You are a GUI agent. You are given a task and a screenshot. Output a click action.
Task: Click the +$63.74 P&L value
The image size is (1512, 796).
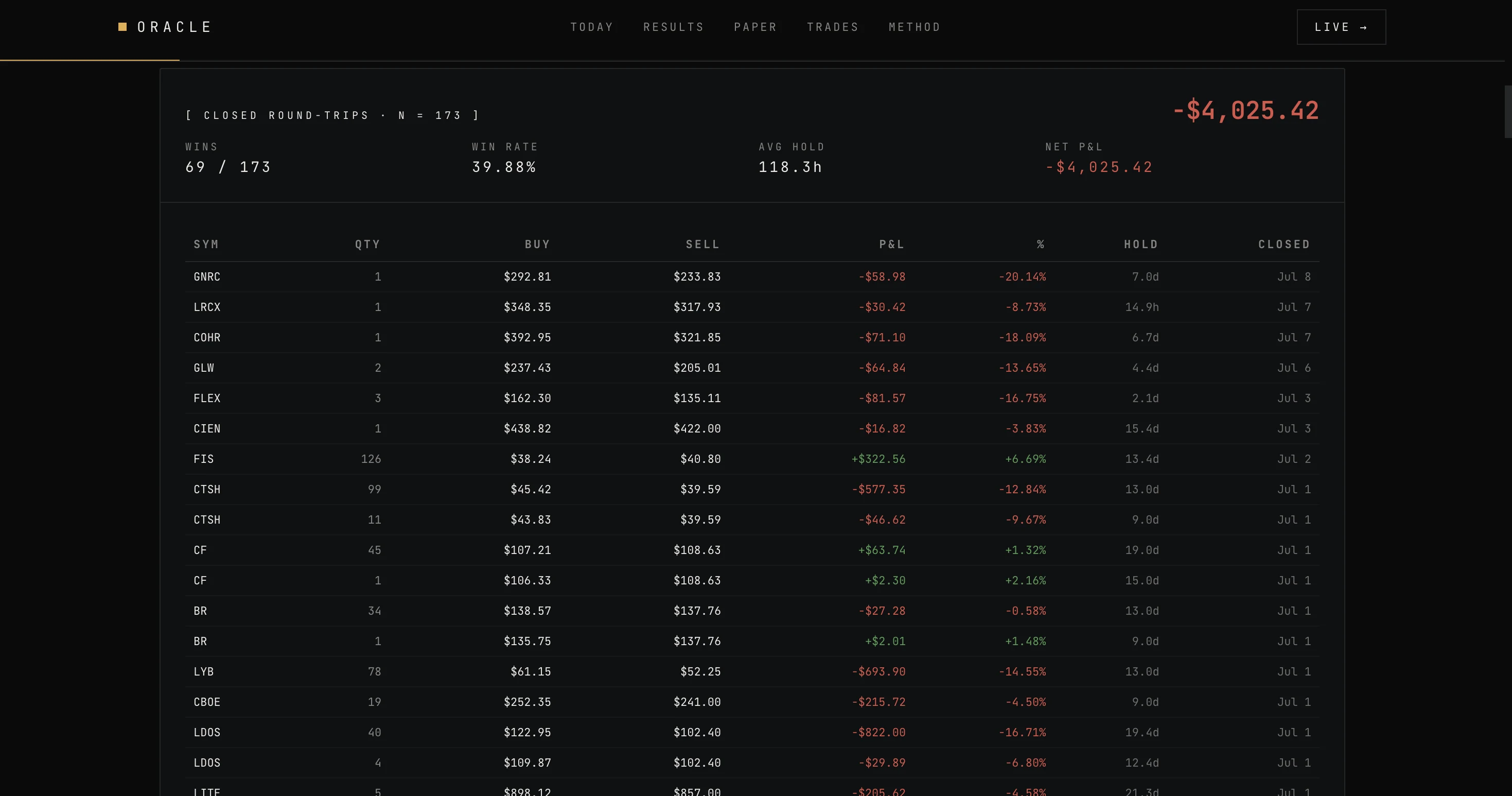tap(882, 550)
